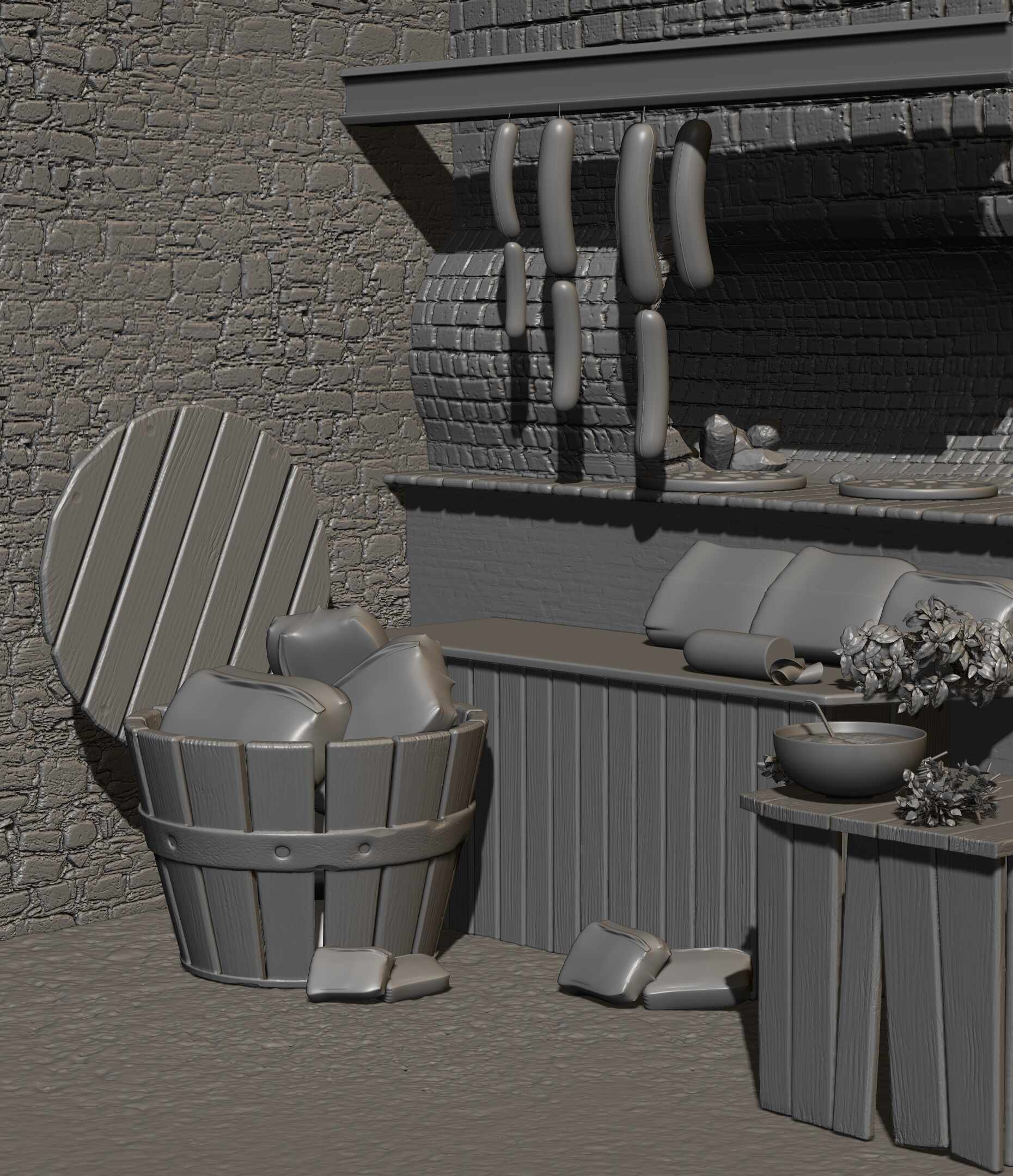Image resolution: width=1013 pixels, height=1176 pixels.
Task: Select the flat sacks beside bucket base
Action: (377, 976)
